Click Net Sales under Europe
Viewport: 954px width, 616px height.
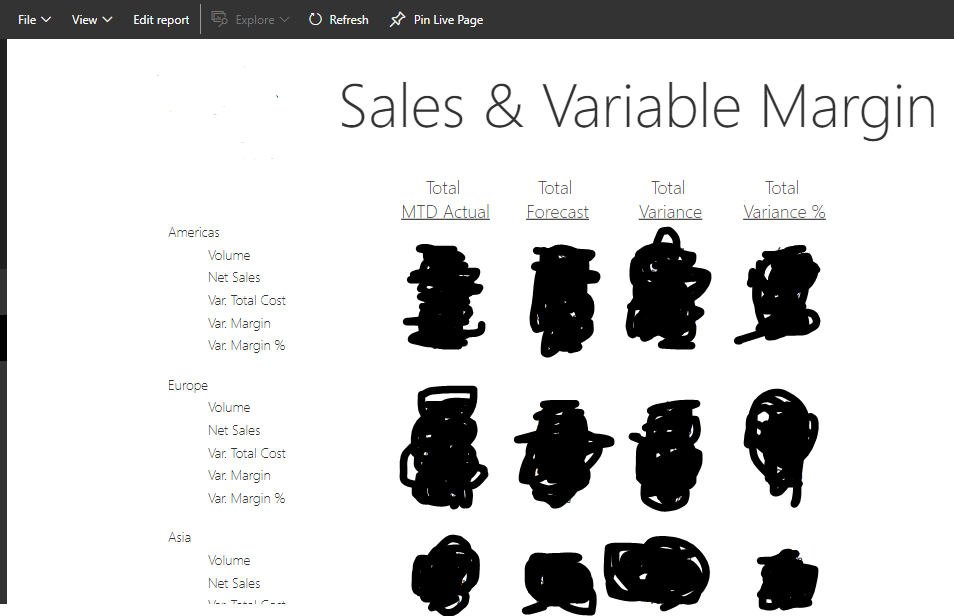[x=234, y=430]
